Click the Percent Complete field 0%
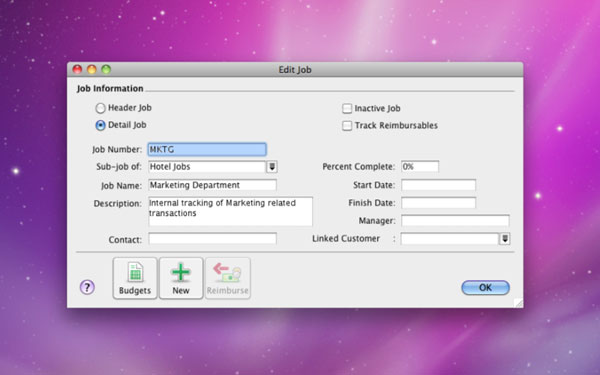Image resolution: width=600 pixels, height=375 pixels. pyautogui.click(x=420, y=166)
